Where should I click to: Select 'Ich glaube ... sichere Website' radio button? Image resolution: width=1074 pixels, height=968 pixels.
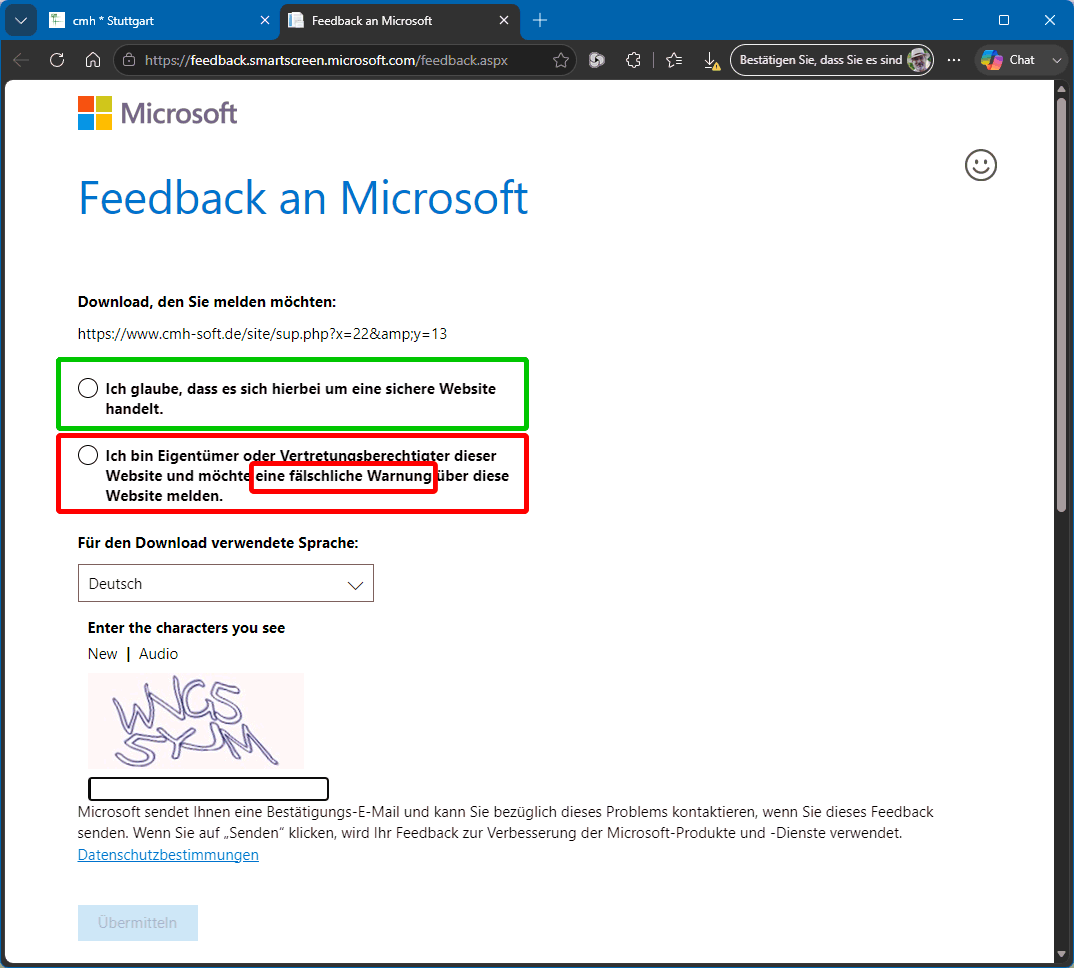[88, 388]
